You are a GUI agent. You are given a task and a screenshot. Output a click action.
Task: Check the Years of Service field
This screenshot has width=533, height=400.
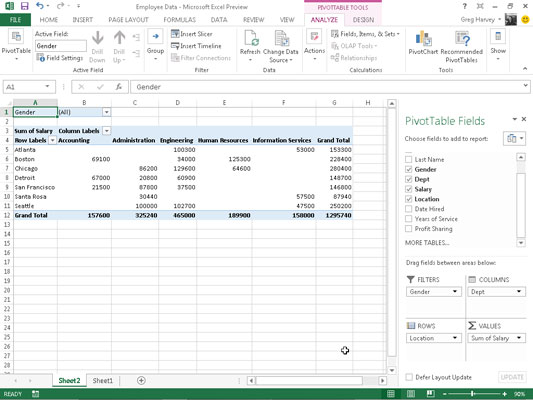coord(409,219)
